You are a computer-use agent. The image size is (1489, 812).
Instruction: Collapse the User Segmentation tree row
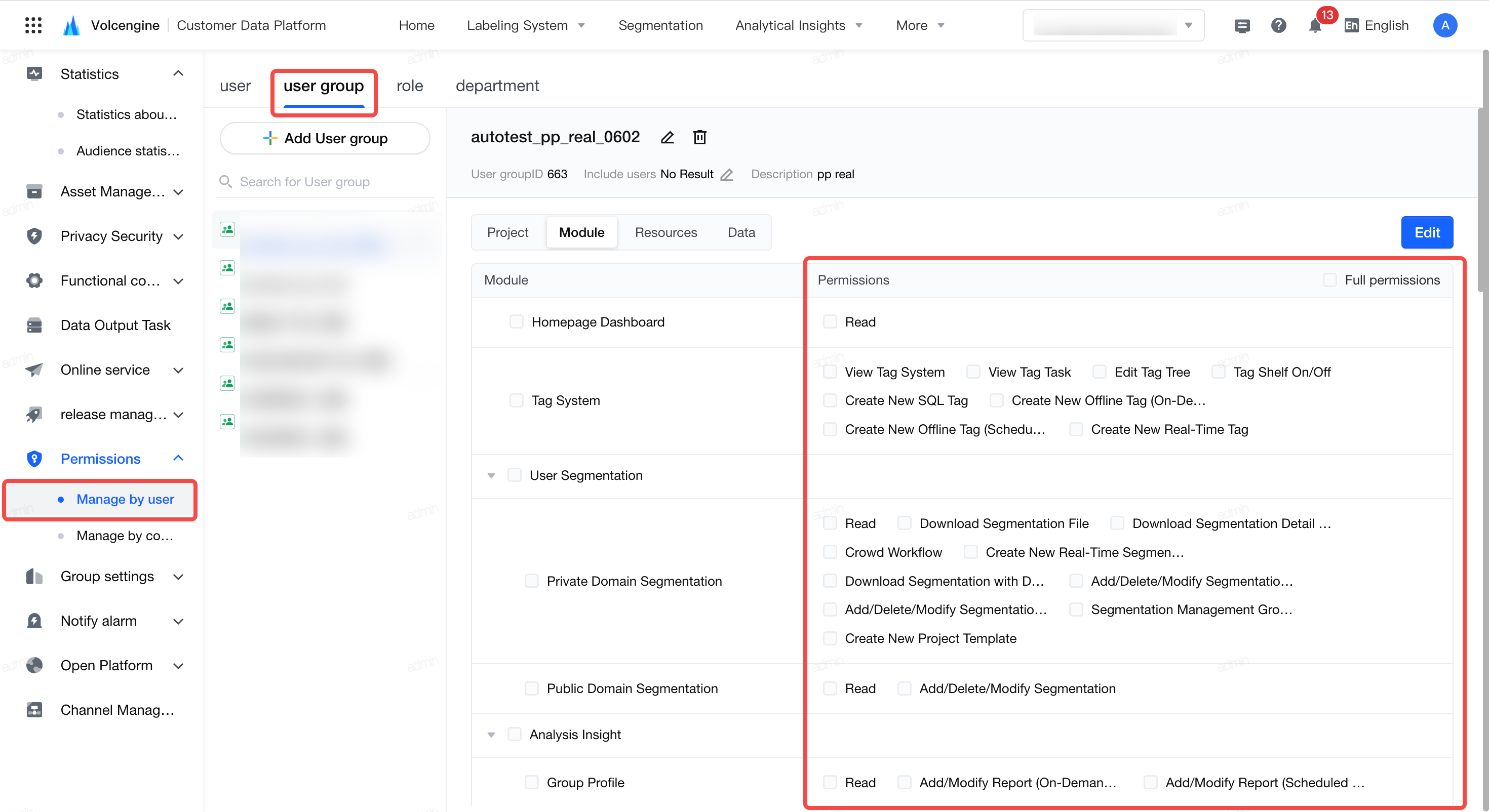pos(491,476)
